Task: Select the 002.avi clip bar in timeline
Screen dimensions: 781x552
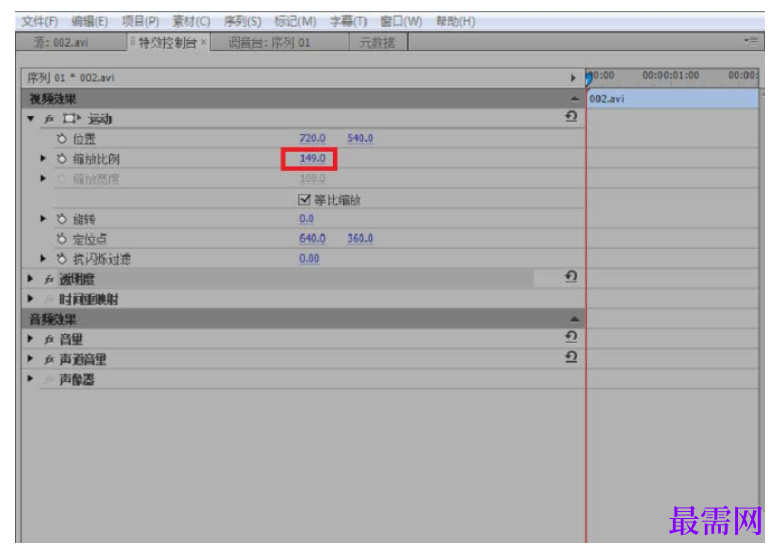Action: [x=673, y=99]
